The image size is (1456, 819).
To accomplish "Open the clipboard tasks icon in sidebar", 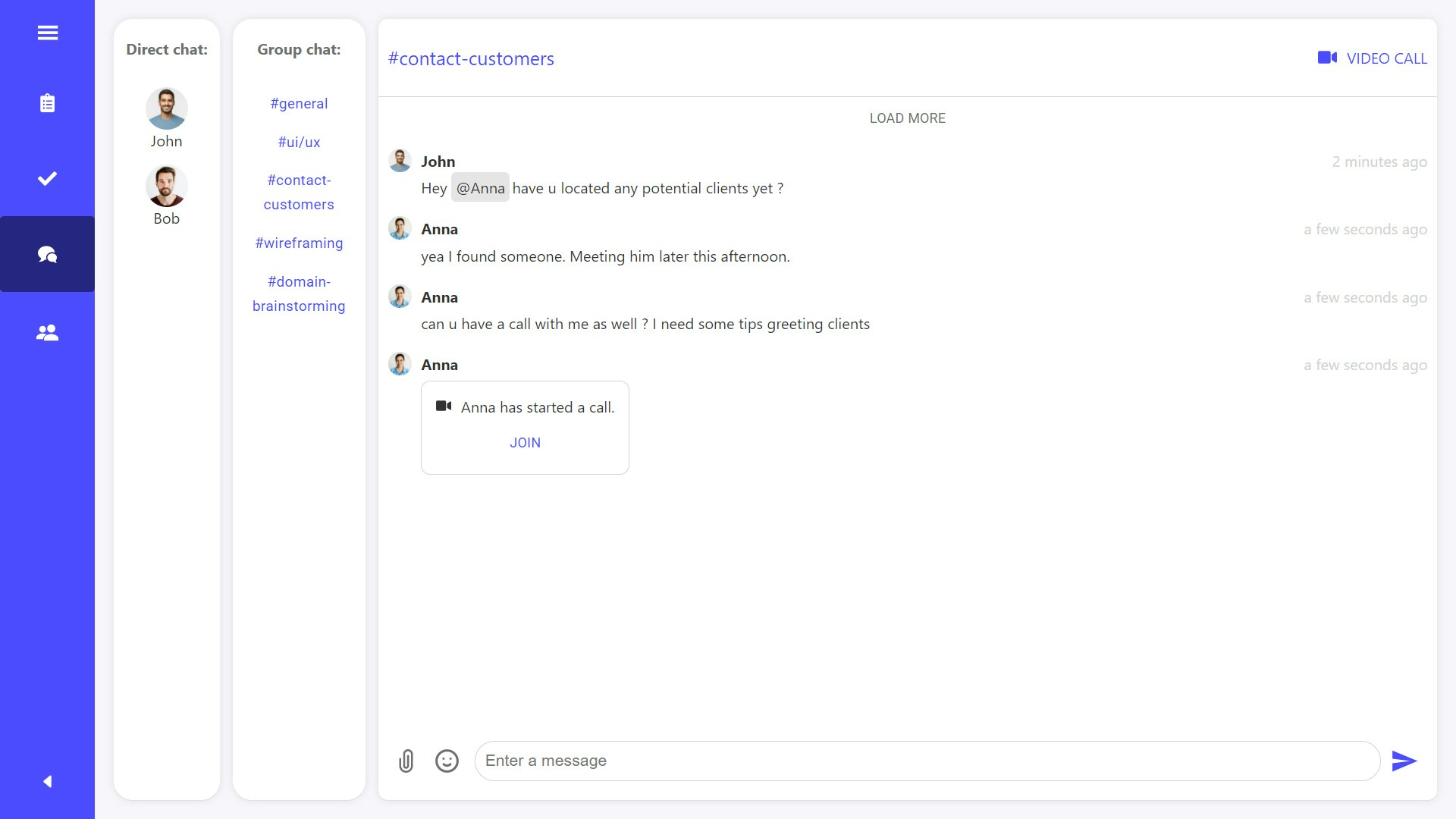I will [x=47, y=103].
